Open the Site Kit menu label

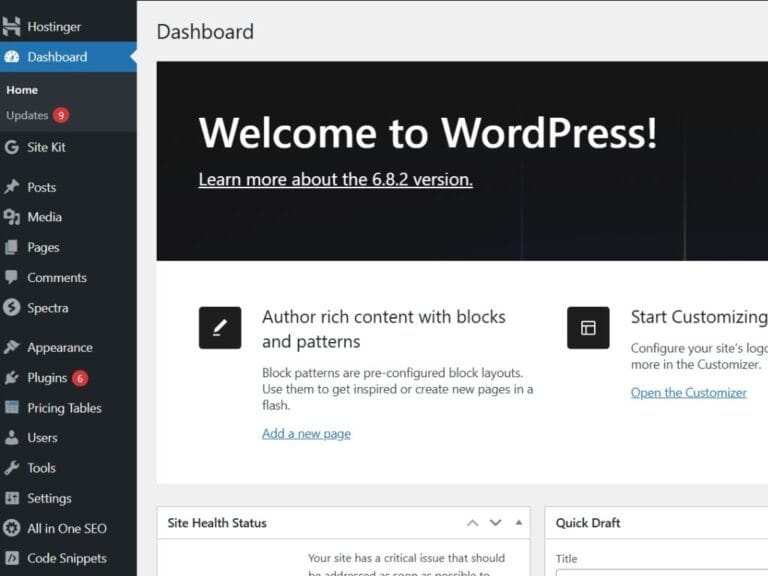tap(47, 147)
